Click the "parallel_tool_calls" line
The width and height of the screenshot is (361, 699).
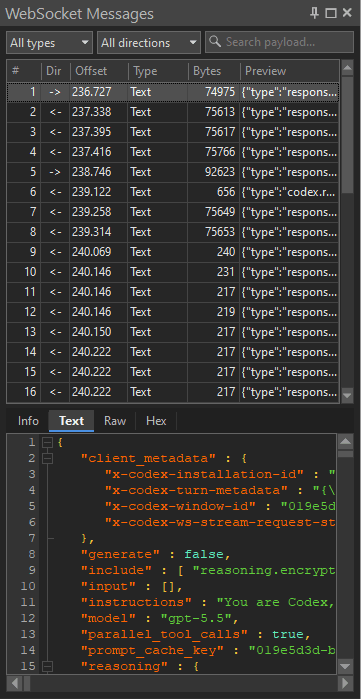195,634
